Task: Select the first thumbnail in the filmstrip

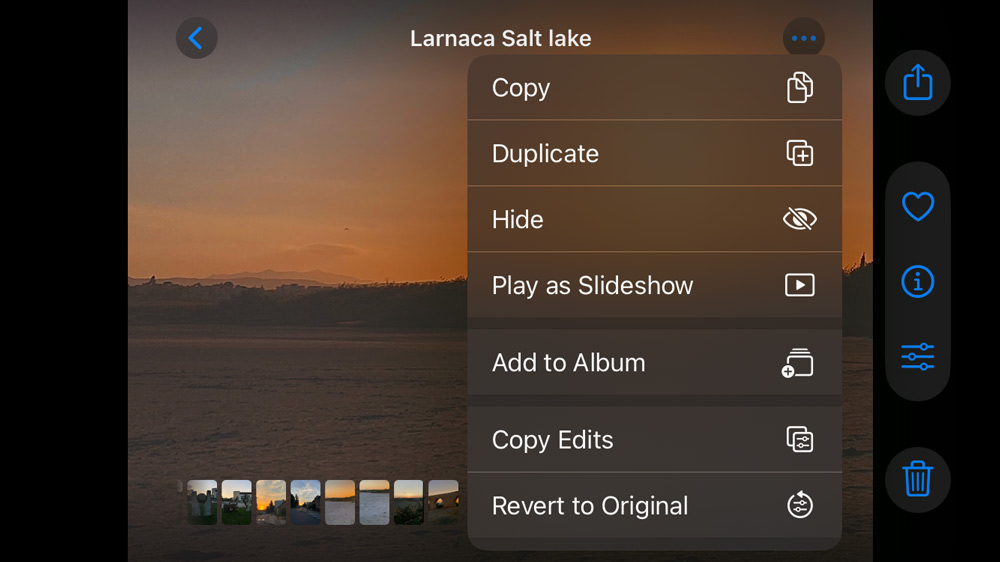Action: click(x=202, y=502)
